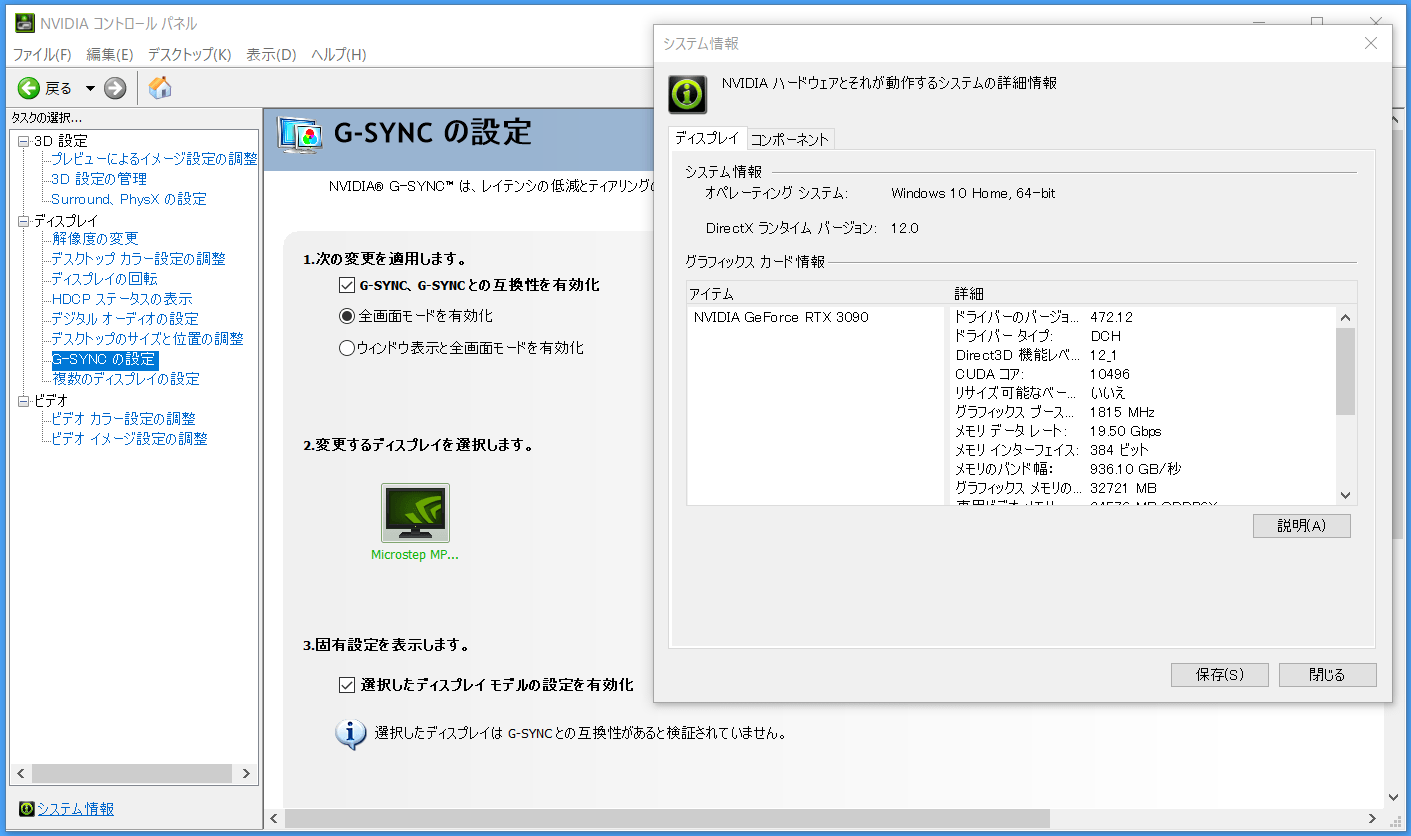Open デジタル オーディオの設定

(125, 319)
